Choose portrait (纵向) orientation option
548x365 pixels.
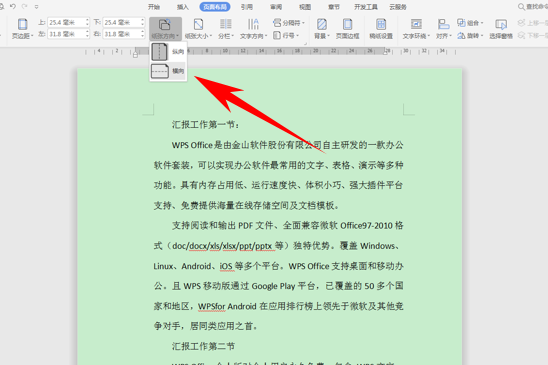168,52
